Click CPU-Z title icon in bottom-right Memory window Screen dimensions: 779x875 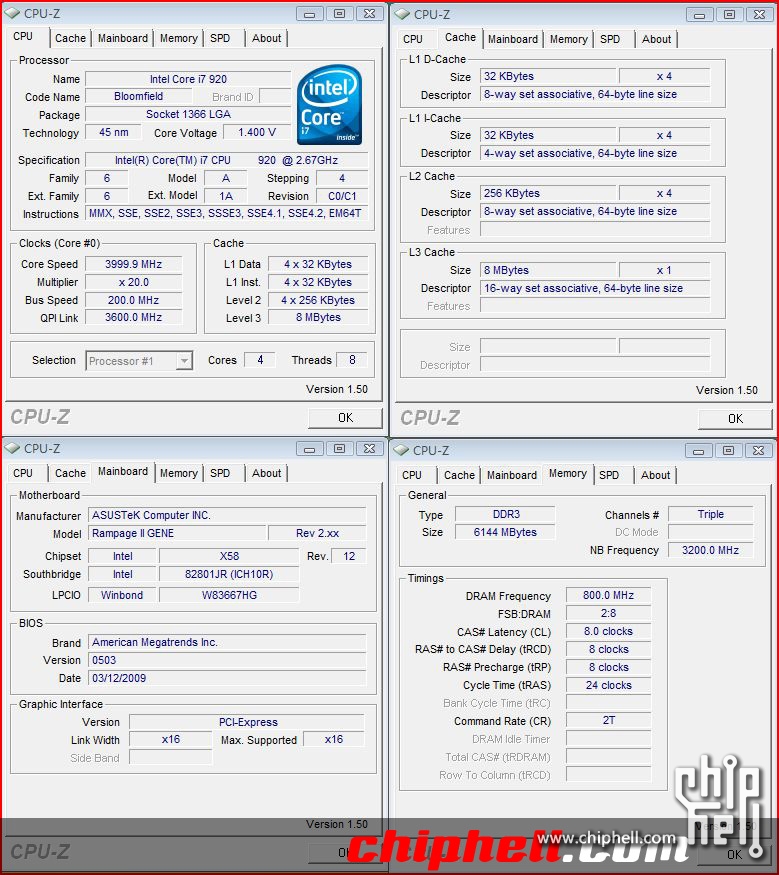402,450
